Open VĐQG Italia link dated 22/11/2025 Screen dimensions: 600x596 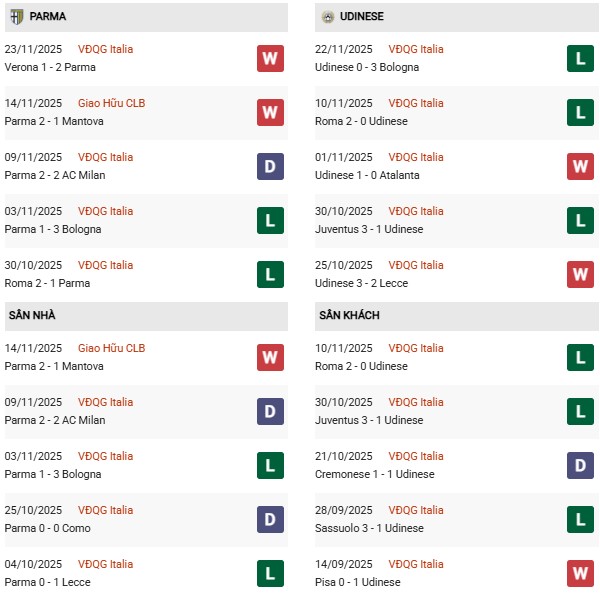416,49
